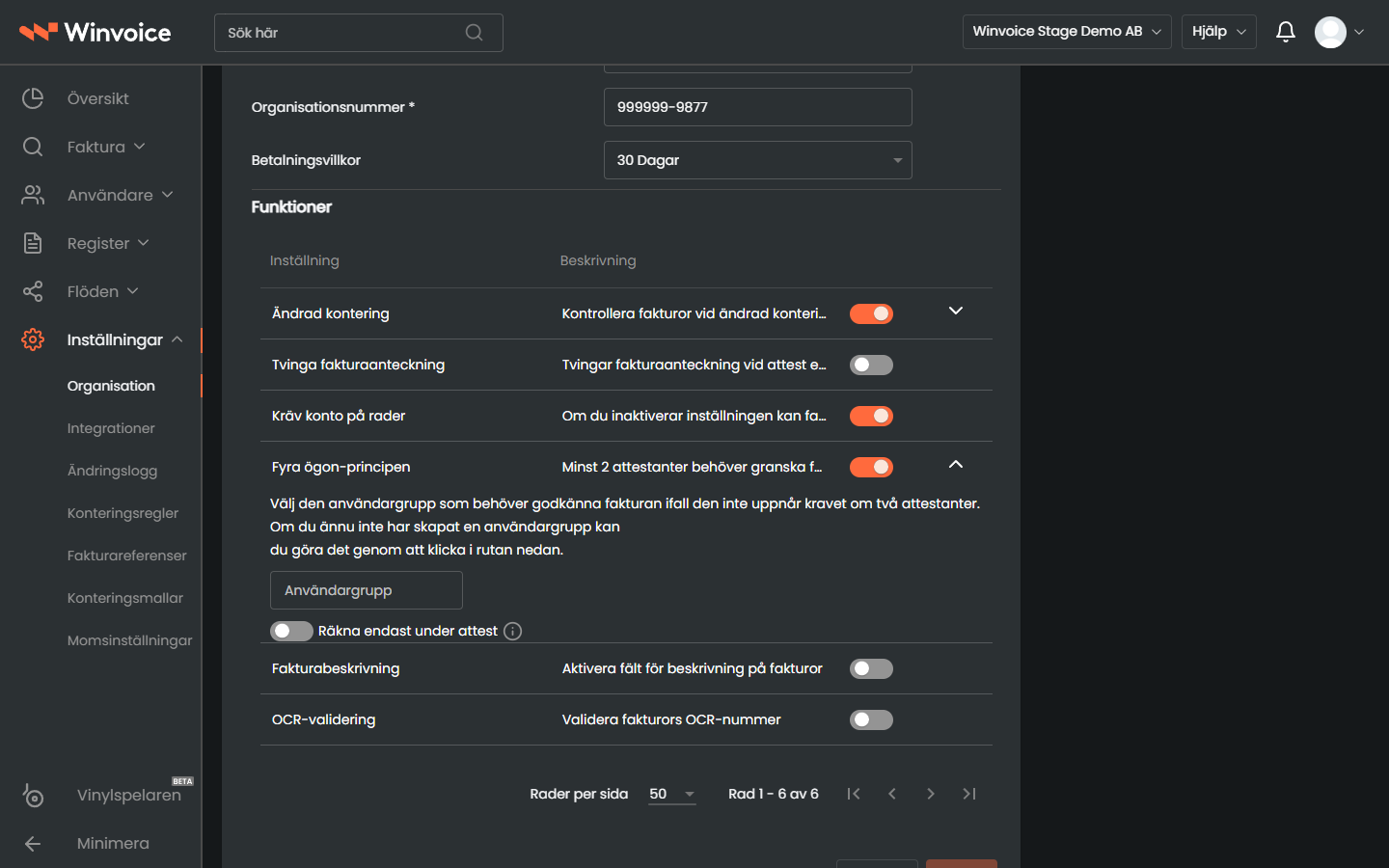This screenshot has height=868, width=1389.
Task: Change Rader per sida value 50
Action: coord(671,794)
